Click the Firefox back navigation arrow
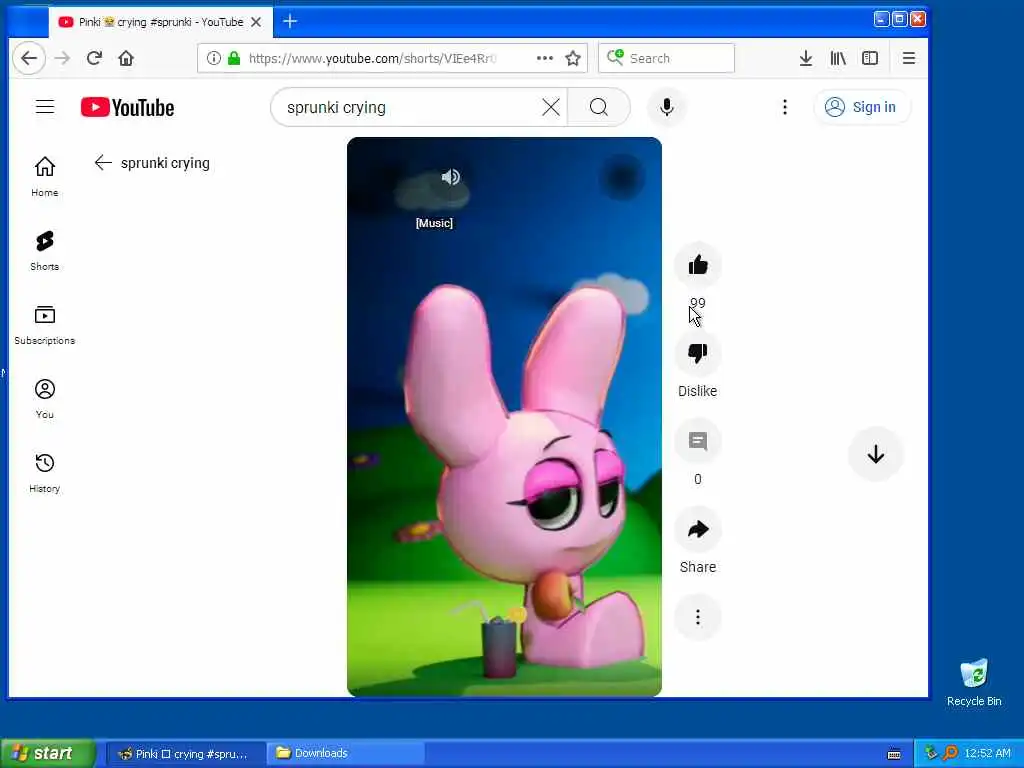Viewport: 1024px width, 768px height. click(x=29, y=58)
